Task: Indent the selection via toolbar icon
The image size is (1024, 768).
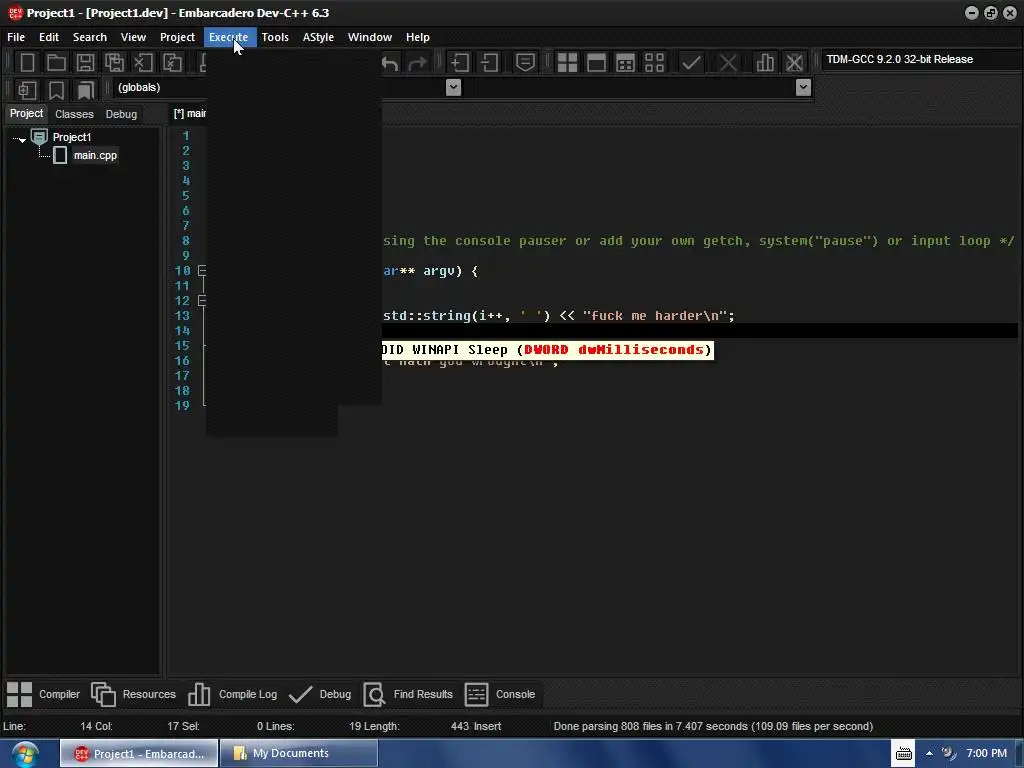Action: [460, 63]
